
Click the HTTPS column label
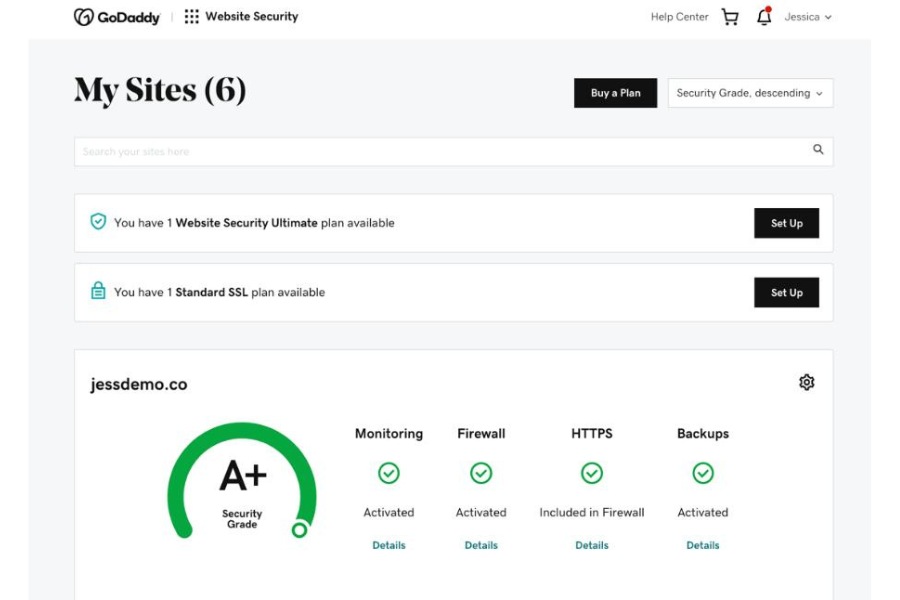click(592, 433)
